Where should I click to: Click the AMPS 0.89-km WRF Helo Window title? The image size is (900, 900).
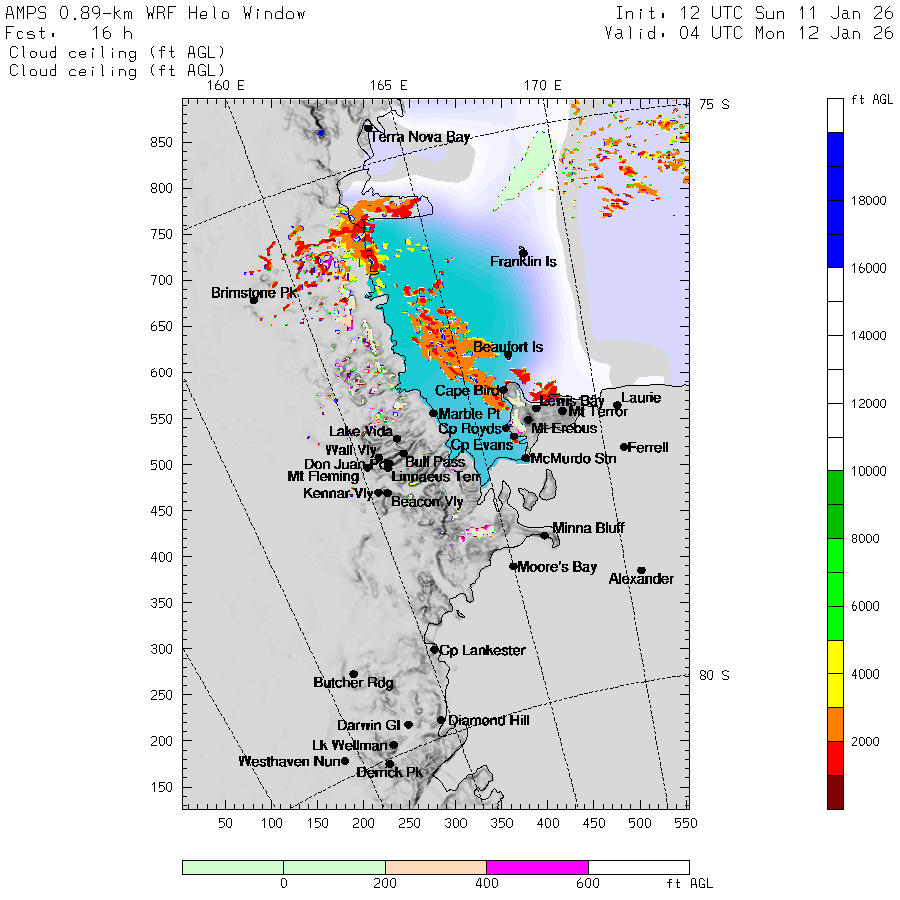pyautogui.click(x=156, y=14)
